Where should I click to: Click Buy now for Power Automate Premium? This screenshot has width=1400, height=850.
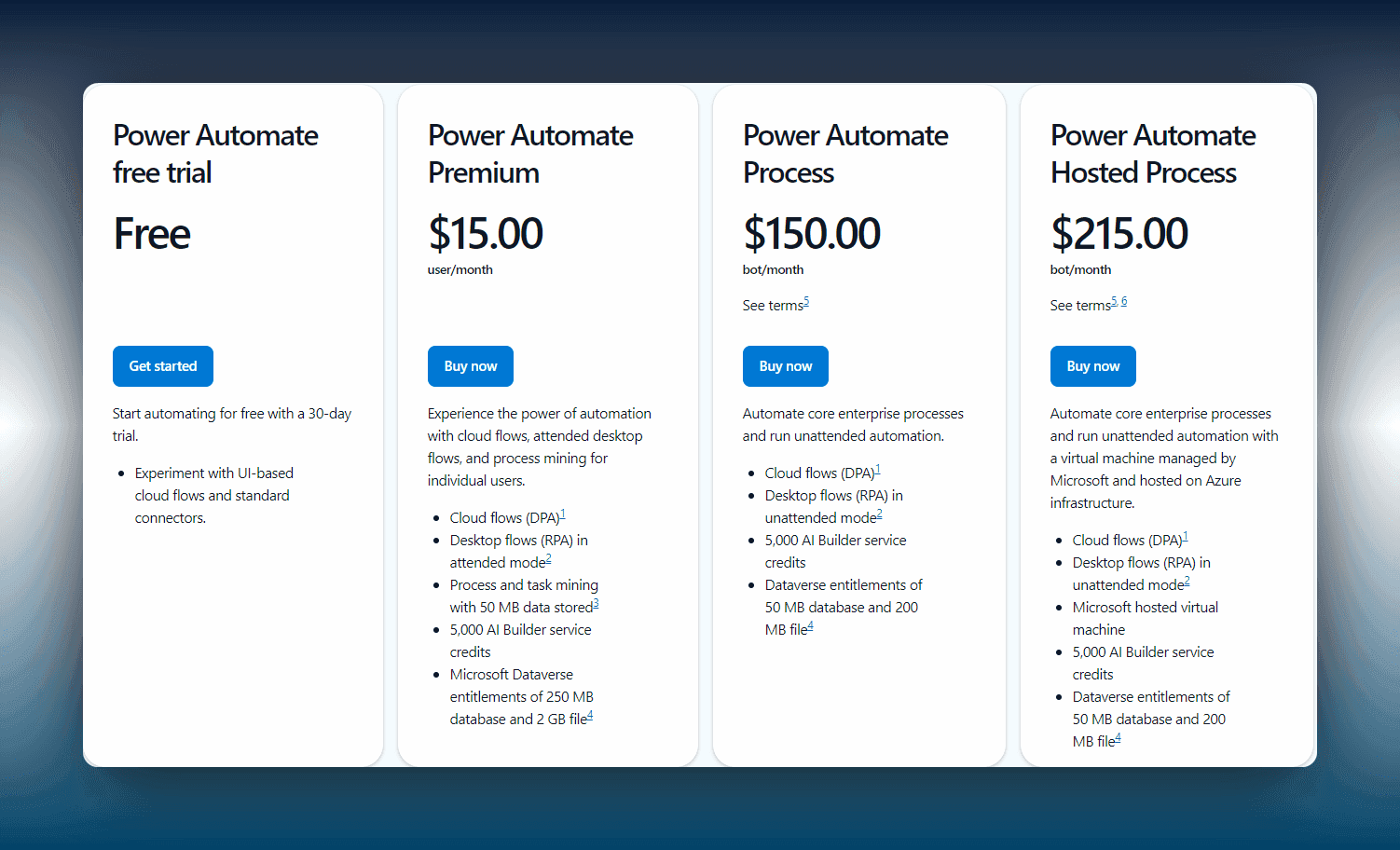(471, 366)
